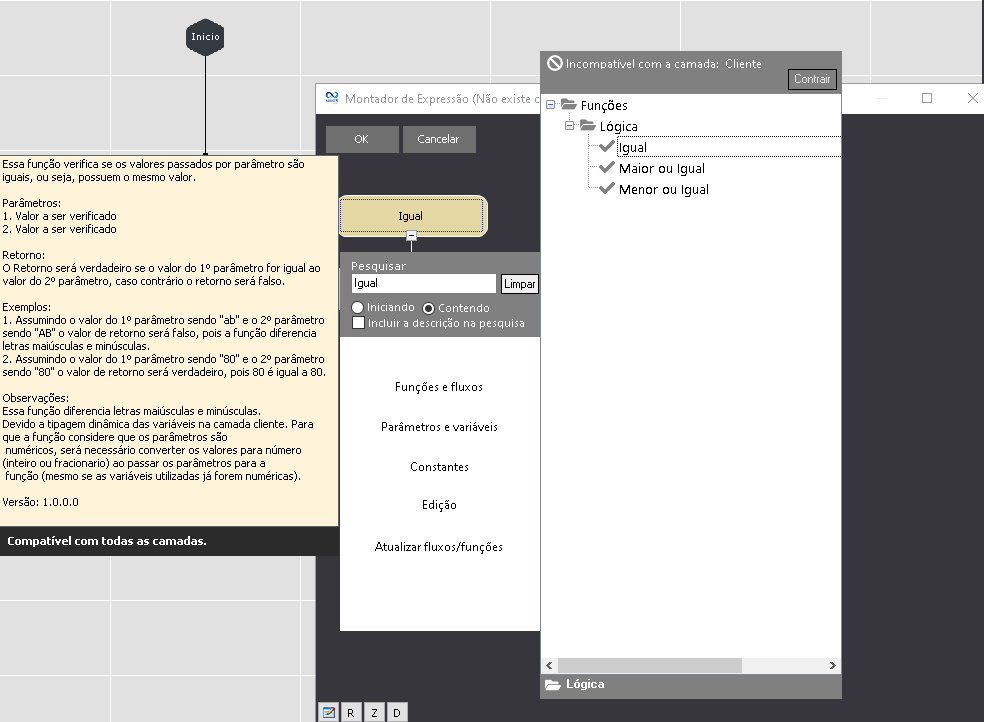Collapse the Igual expression node
984x722 pixels.
[411, 235]
